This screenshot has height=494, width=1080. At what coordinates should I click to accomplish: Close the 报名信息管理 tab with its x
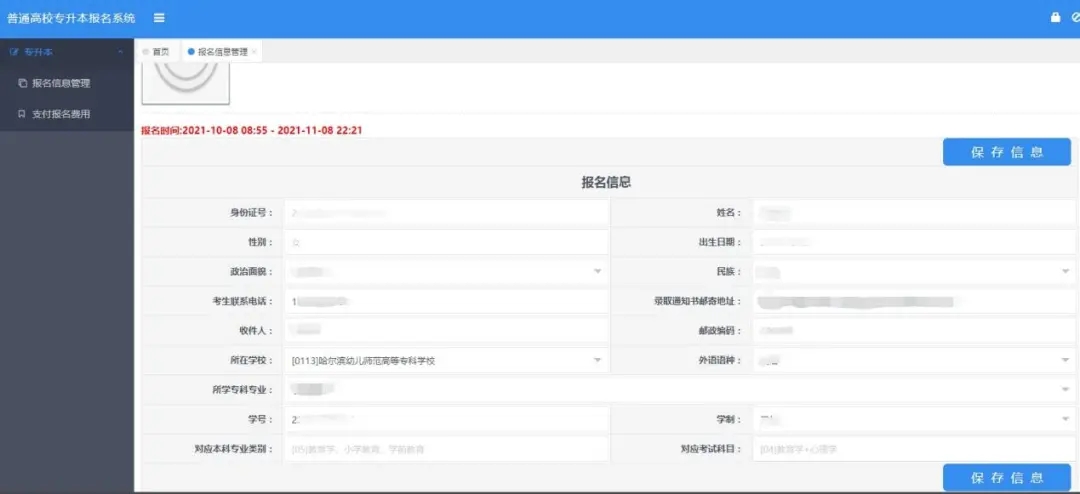[254, 52]
